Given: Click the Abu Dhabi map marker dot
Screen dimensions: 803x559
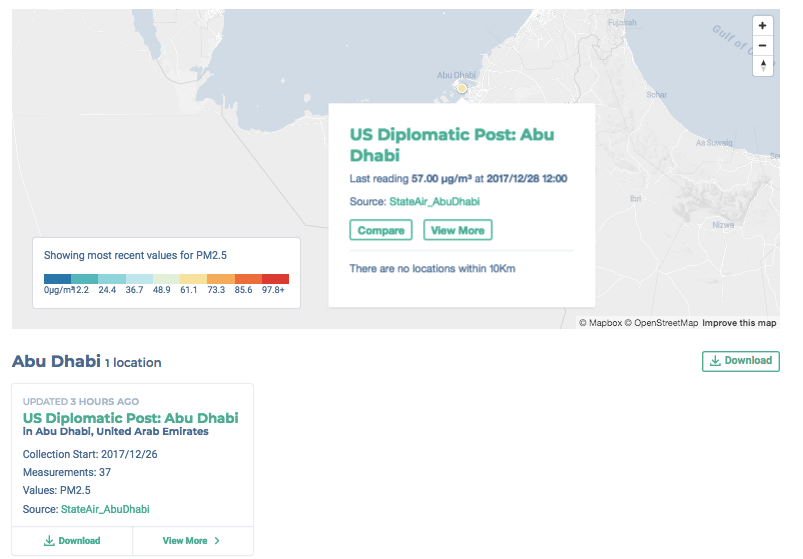Looking at the screenshot, I should click(x=461, y=89).
